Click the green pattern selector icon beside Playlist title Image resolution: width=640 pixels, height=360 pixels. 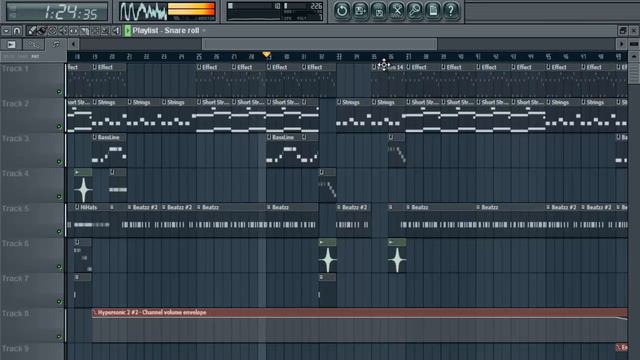point(128,31)
